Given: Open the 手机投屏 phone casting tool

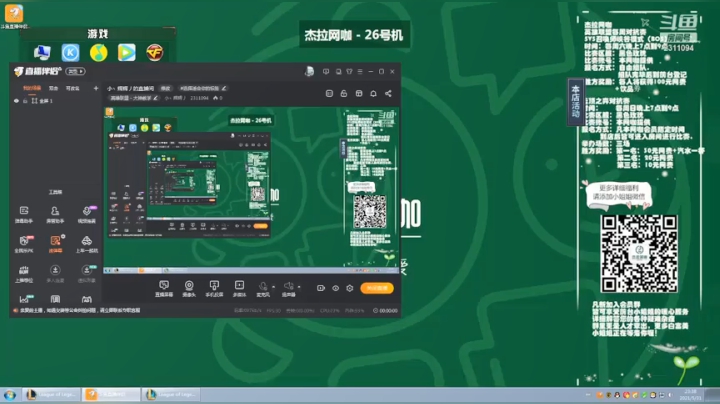Looking at the screenshot, I should coord(214,289).
